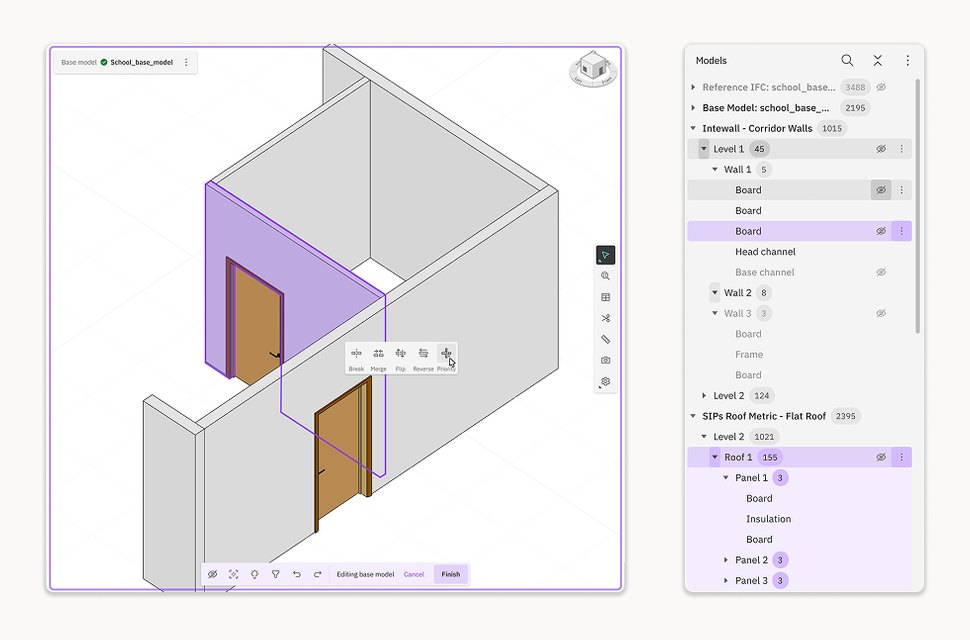The image size is (970, 640).
Task: Open kebab menu of the purple Board row
Action: (x=901, y=231)
